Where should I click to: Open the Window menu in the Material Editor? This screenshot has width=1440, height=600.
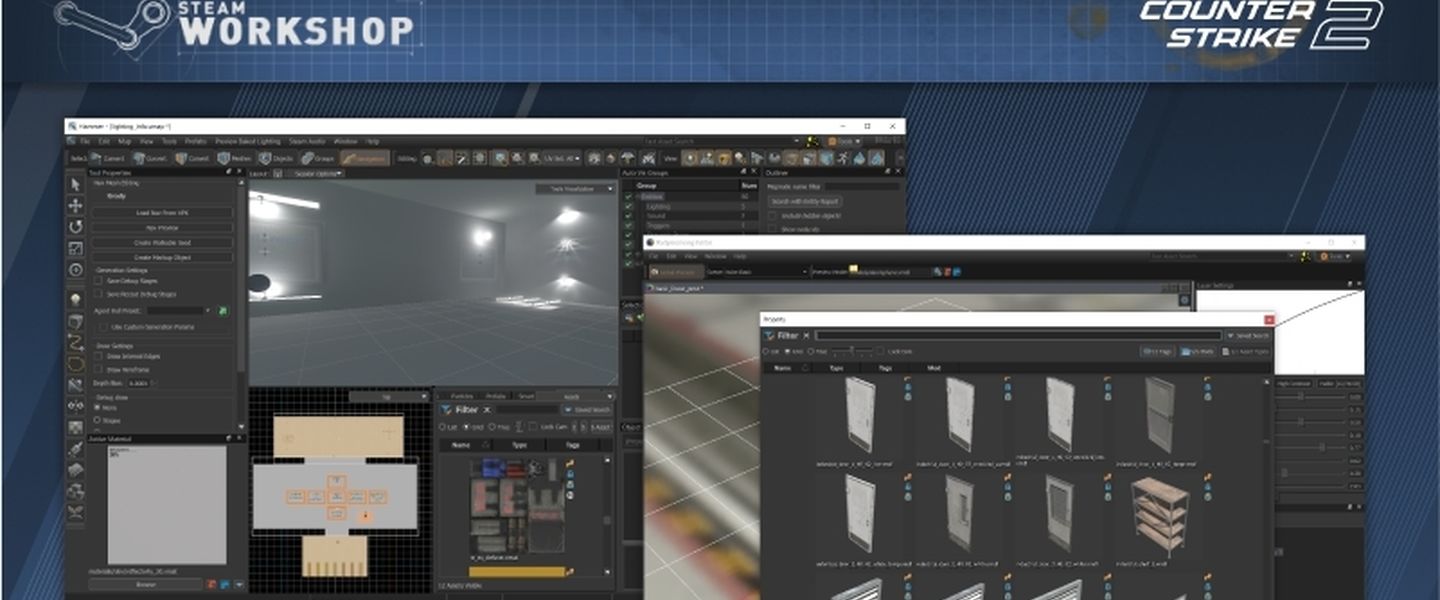[x=715, y=256]
